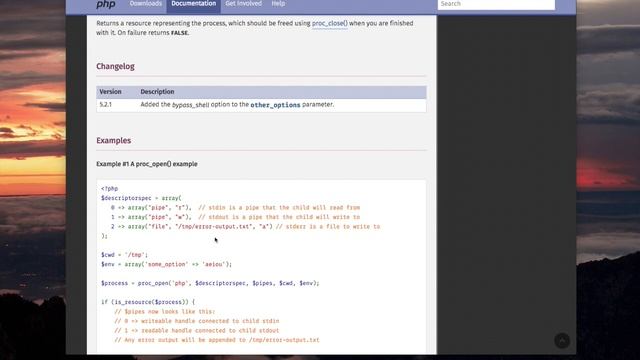This screenshot has width=640, height=360.
Task: Focus the Search input field
Action: click(x=496, y=4)
